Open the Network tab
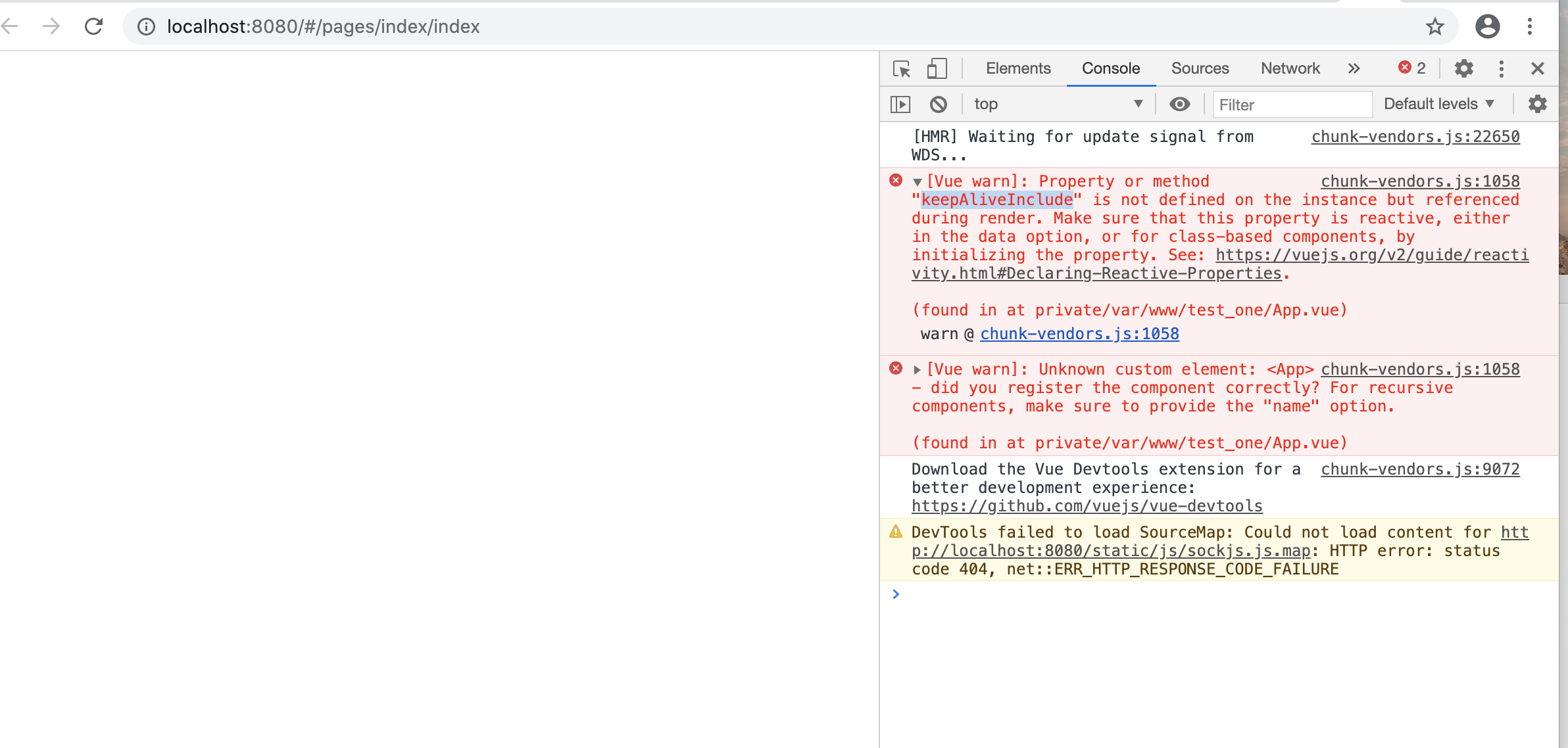The width and height of the screenshot is (1568, 748). 1290,68
